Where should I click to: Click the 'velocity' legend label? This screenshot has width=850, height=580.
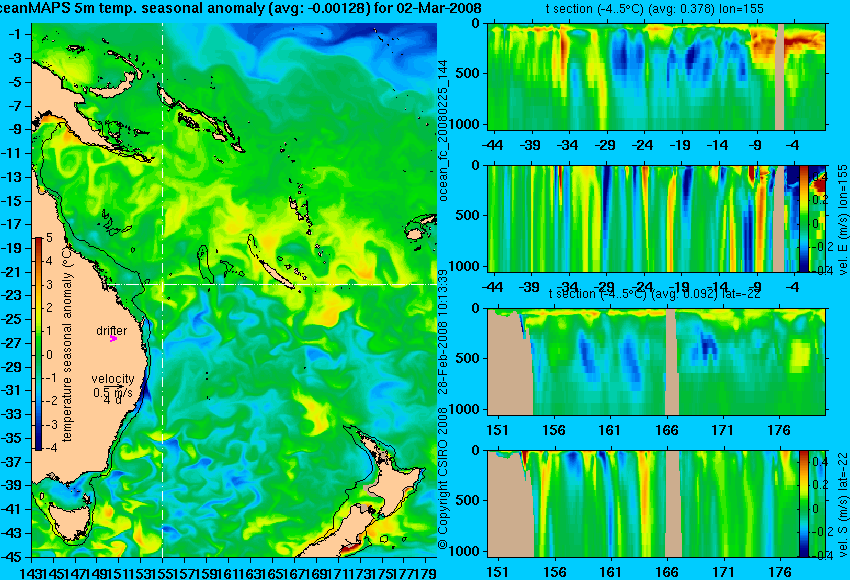pos(113,379)
